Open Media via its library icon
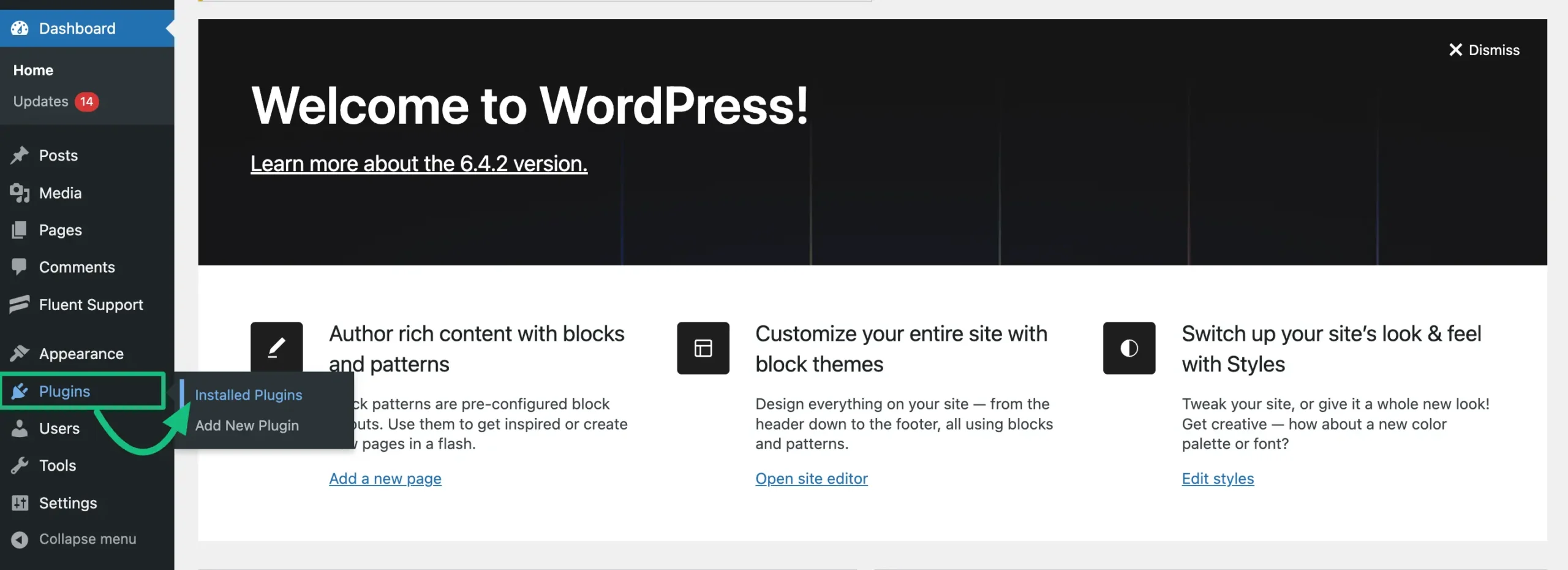 pos(20,192)
